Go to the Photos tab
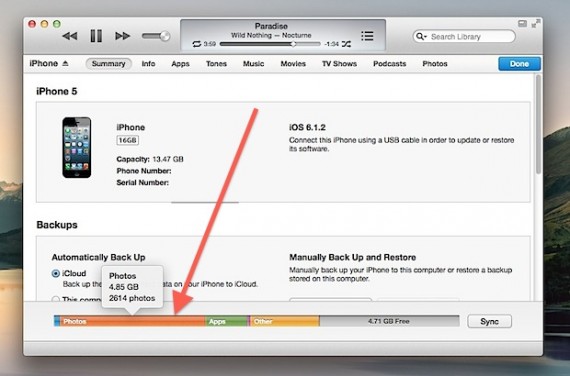The image size is (570, 376). [x=435, y=64]
